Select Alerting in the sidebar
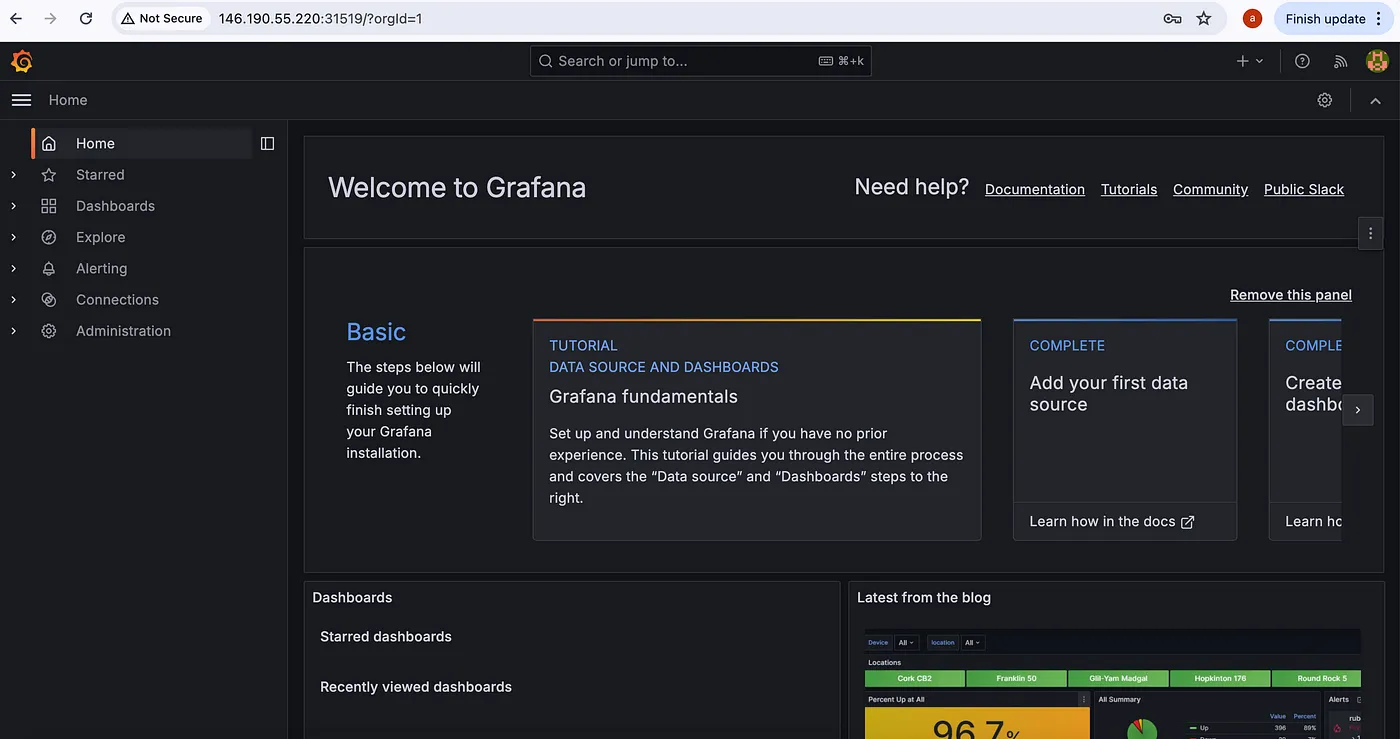Viewport: 1400px width, 739px height. [x=101, y=269]
